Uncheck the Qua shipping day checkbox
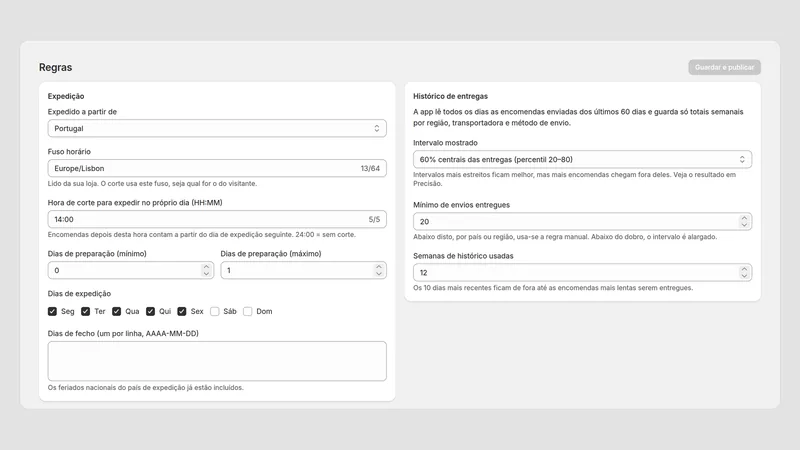 116,311
